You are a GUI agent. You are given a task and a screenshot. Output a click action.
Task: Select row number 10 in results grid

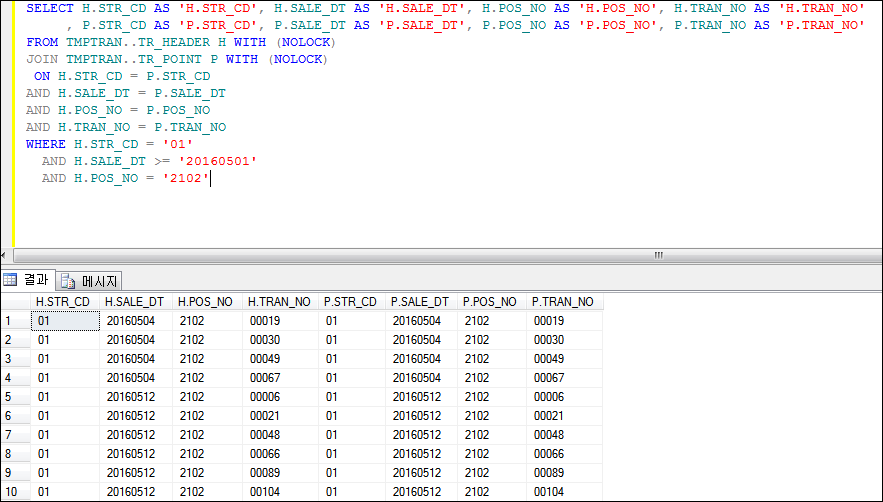15,492
